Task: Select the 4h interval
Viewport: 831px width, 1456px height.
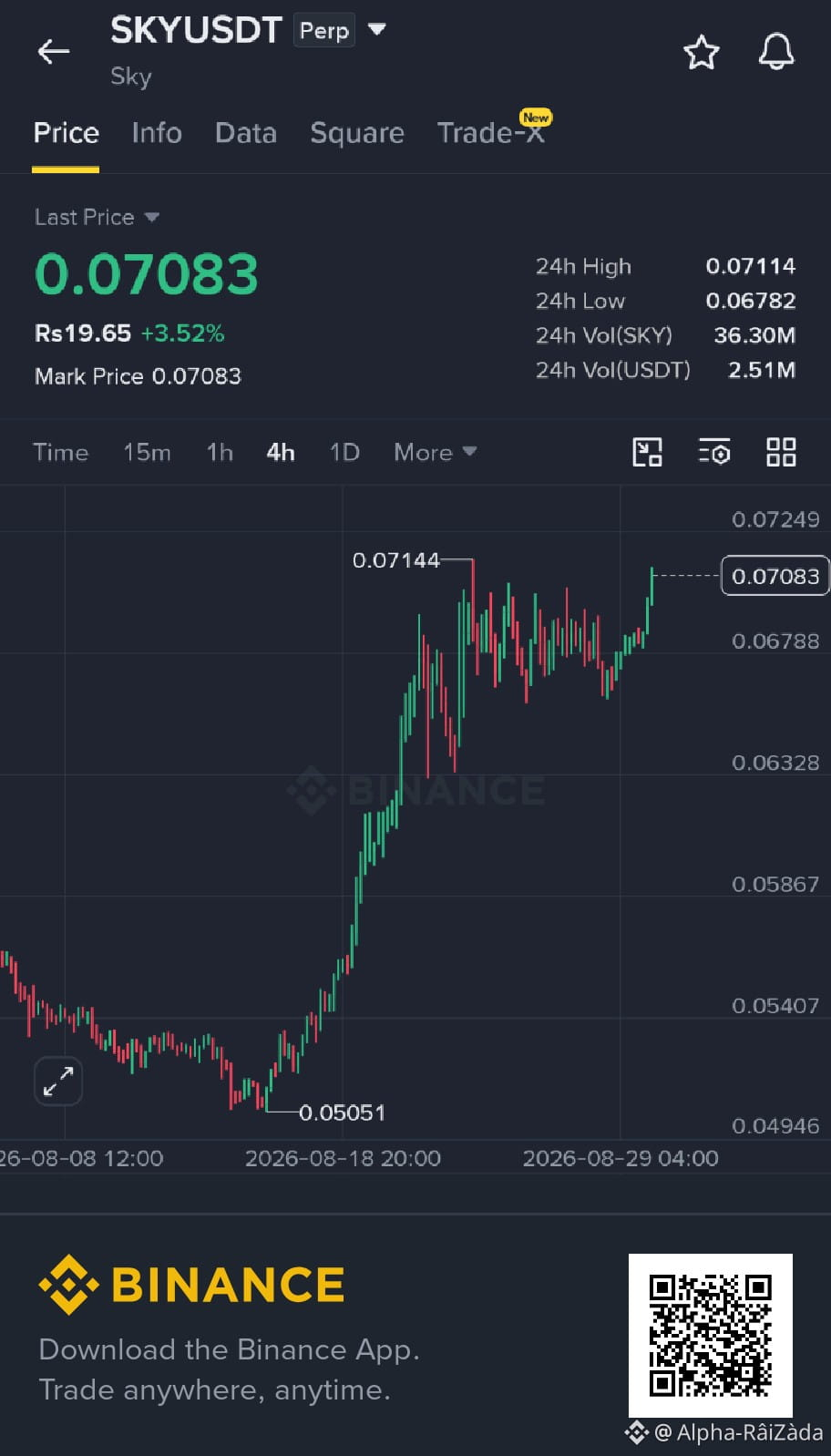Action: point(281,452)
